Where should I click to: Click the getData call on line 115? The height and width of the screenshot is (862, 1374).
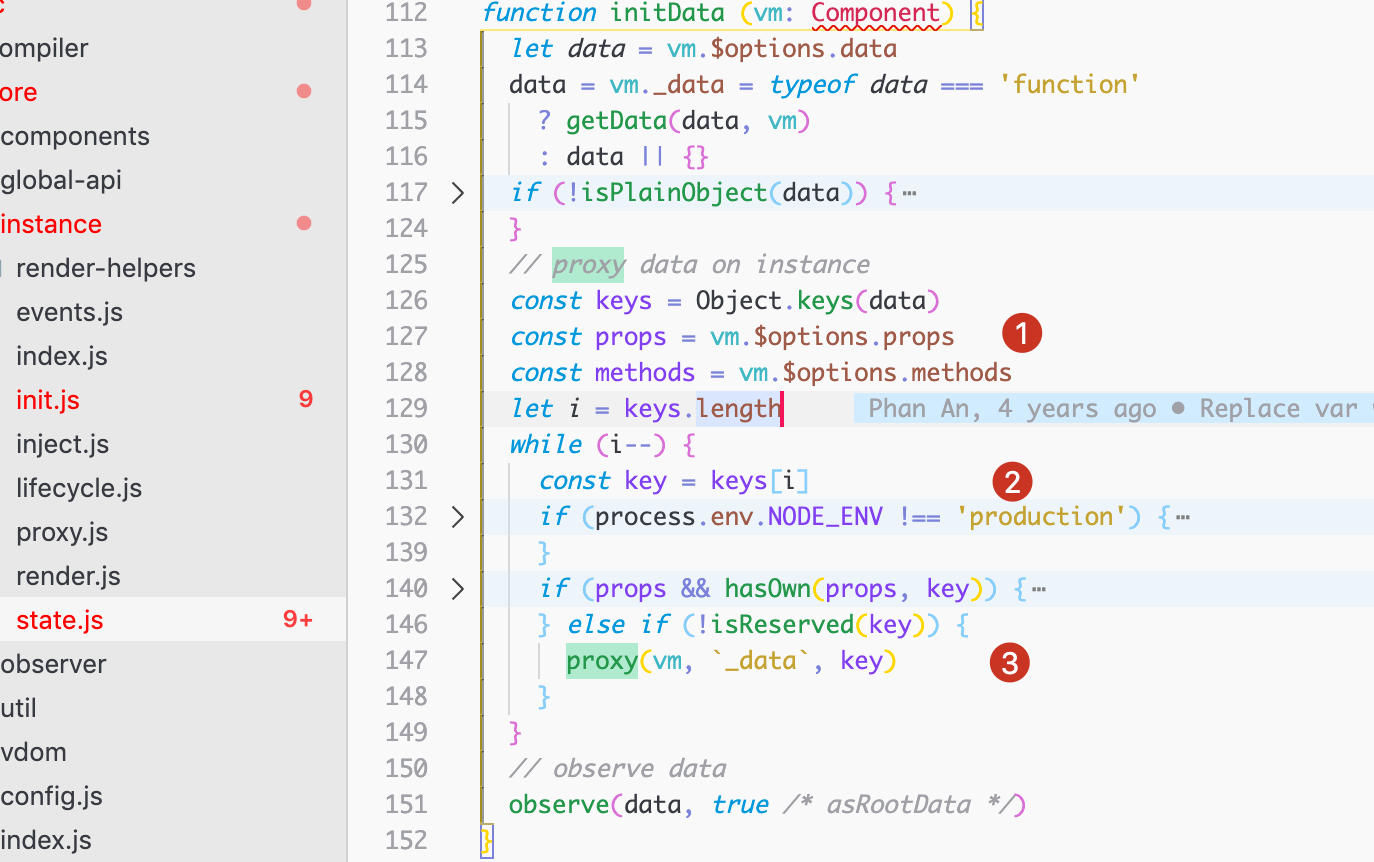pyautogui.click(x=616, y=121)
